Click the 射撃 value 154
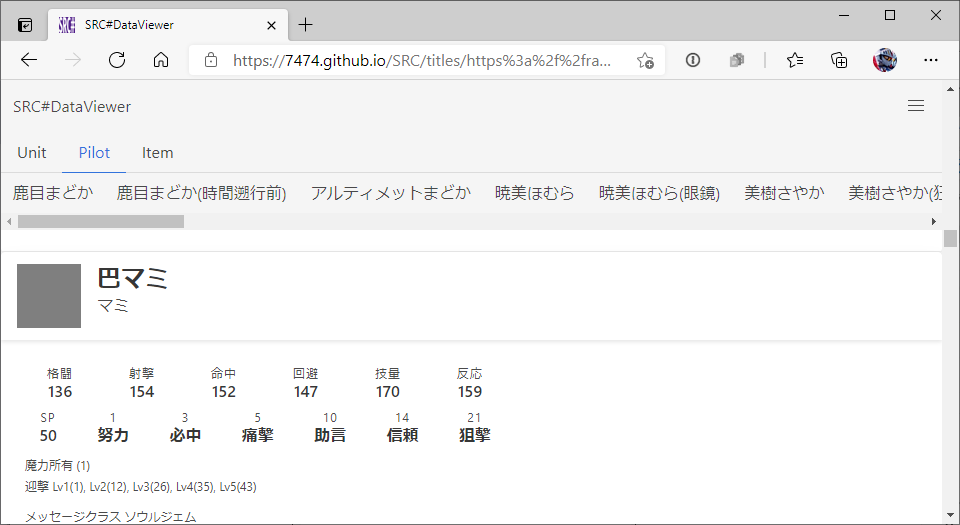960x525 pixels. (142, 392)
